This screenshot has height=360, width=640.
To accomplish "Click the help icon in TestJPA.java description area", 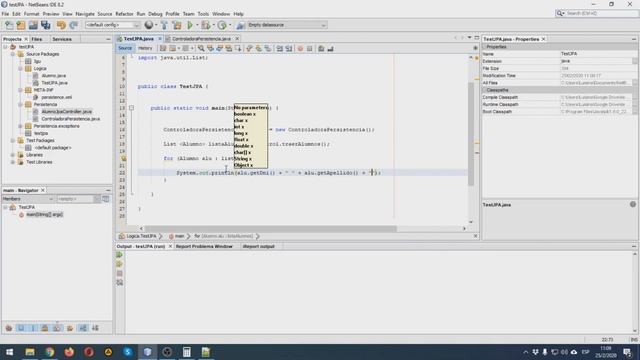I will pos(633,204).
